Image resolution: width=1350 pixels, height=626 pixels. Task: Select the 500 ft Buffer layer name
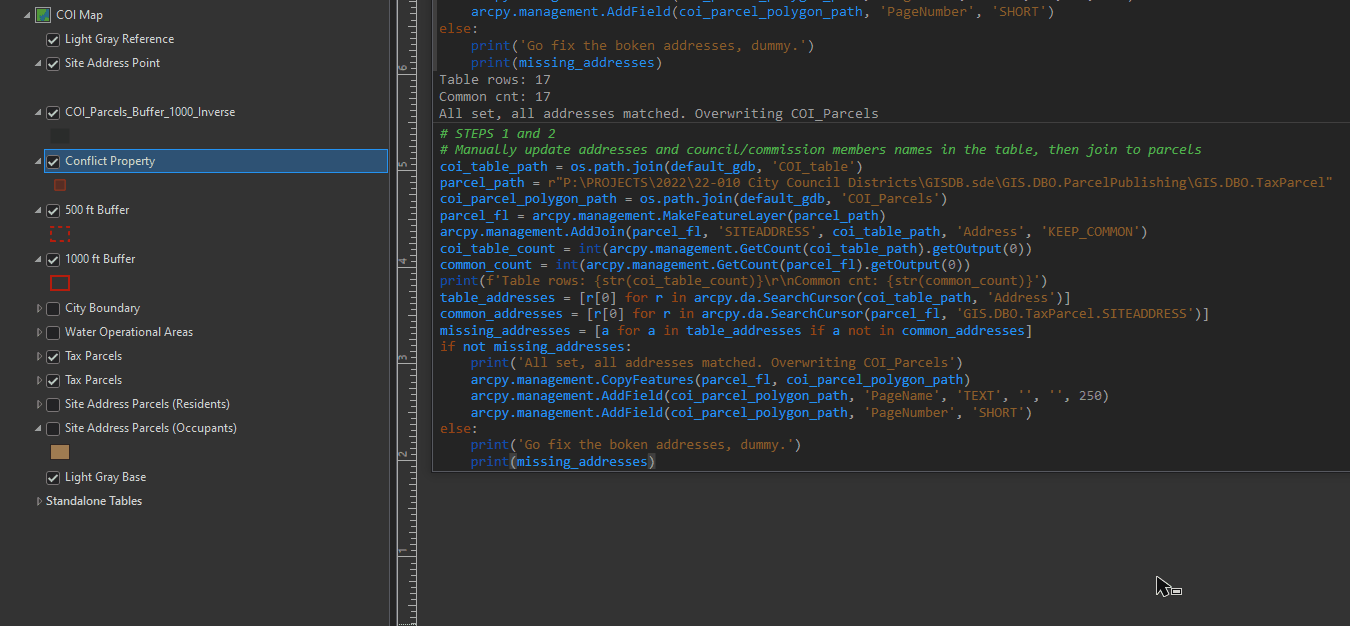point(98,211)
